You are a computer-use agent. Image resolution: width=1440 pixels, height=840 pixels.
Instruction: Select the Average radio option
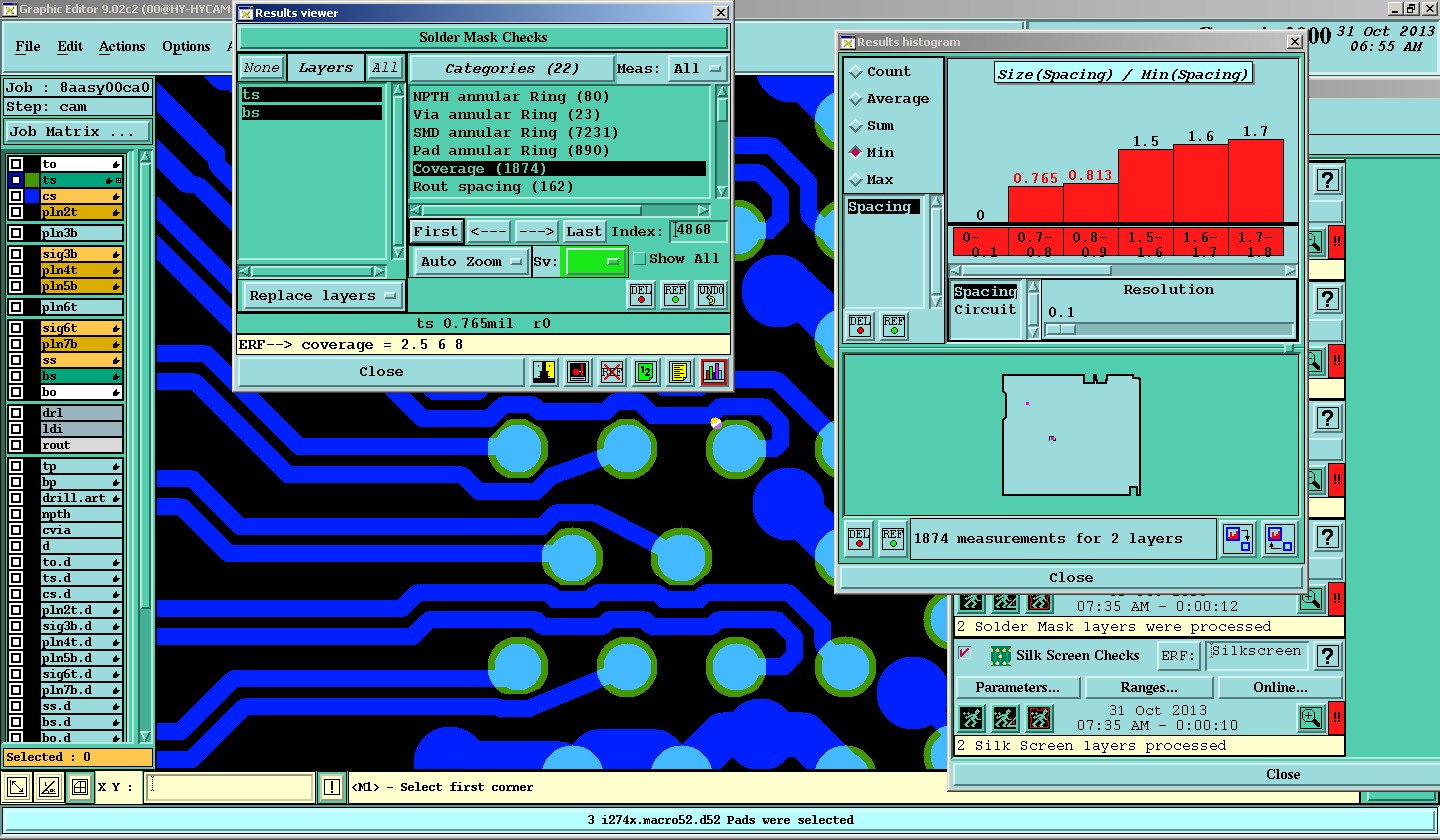tap(856, 99)
